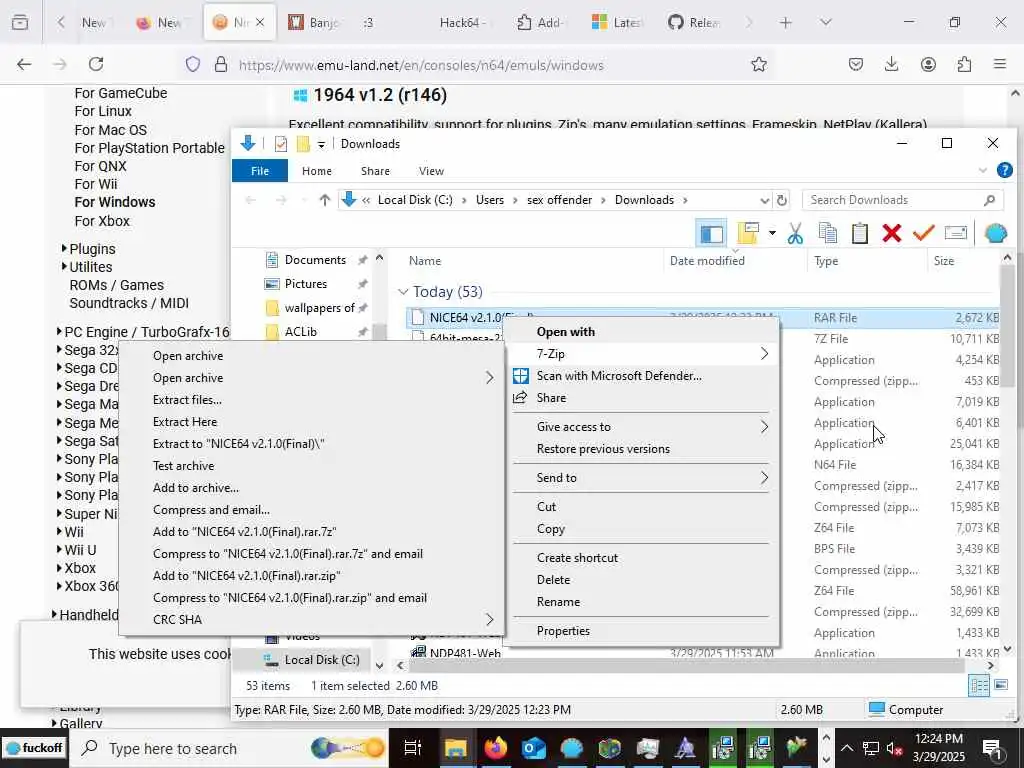Open the Firefox list all tabs dropdown
1024x768 pixels.
pos(825,22)
